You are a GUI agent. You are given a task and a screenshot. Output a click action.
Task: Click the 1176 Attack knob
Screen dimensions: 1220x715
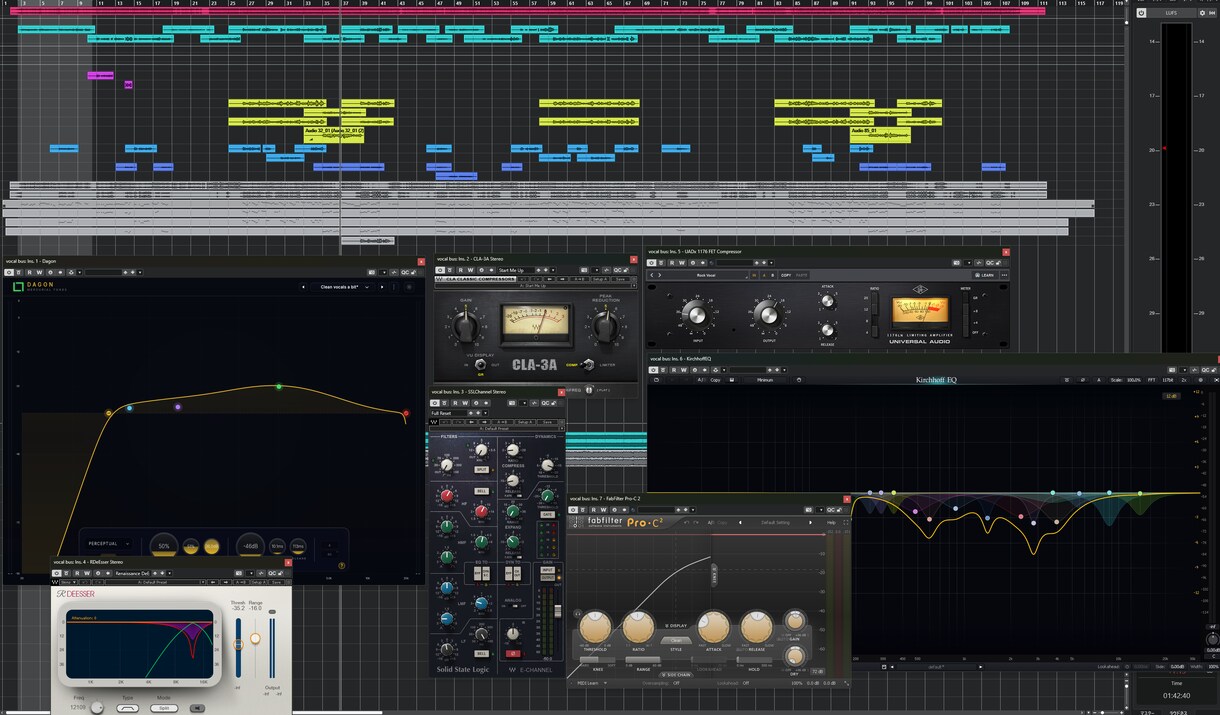tap(827, 301)
